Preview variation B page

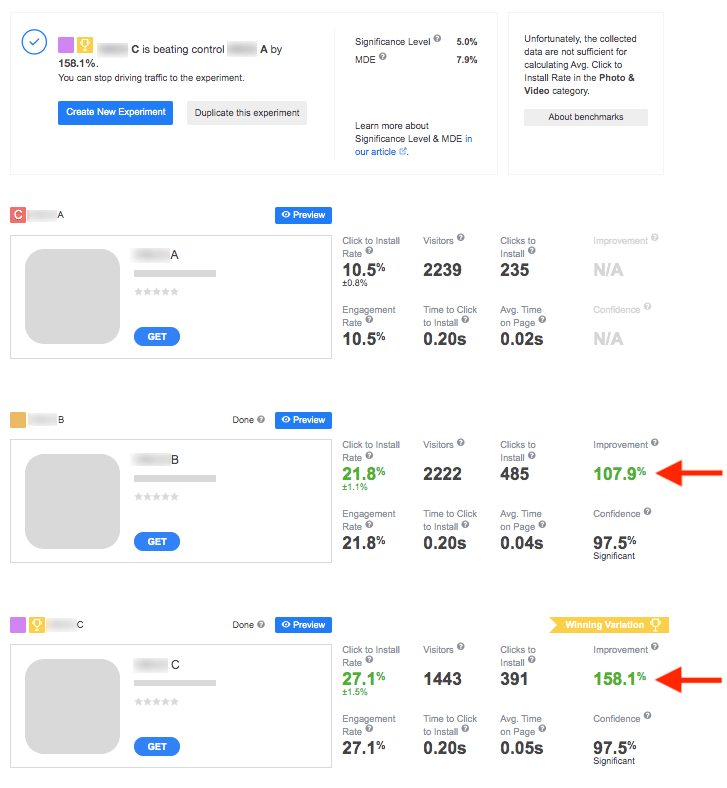[303, 420]
